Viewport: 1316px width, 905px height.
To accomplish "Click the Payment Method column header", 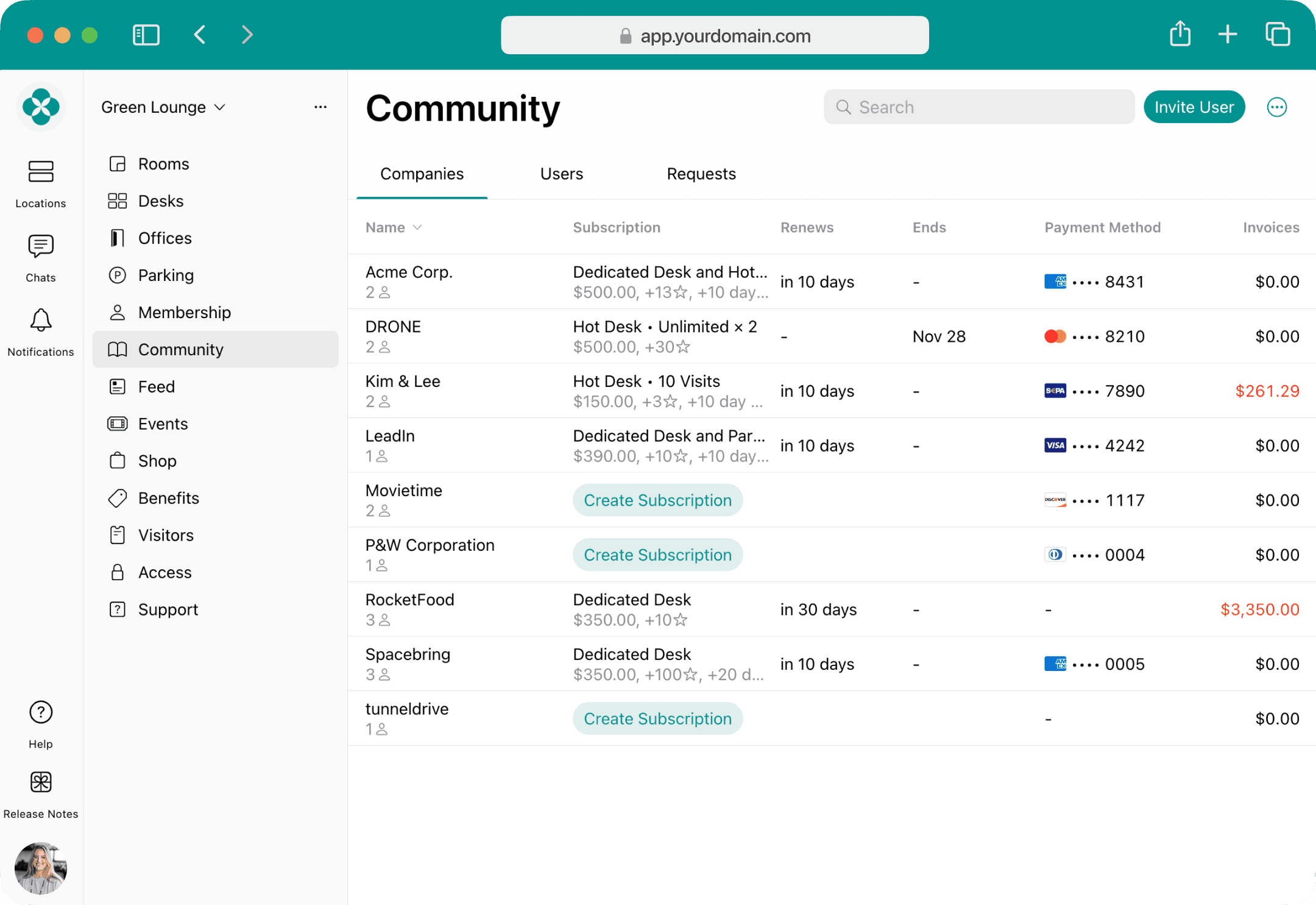I will [1103, 227].
